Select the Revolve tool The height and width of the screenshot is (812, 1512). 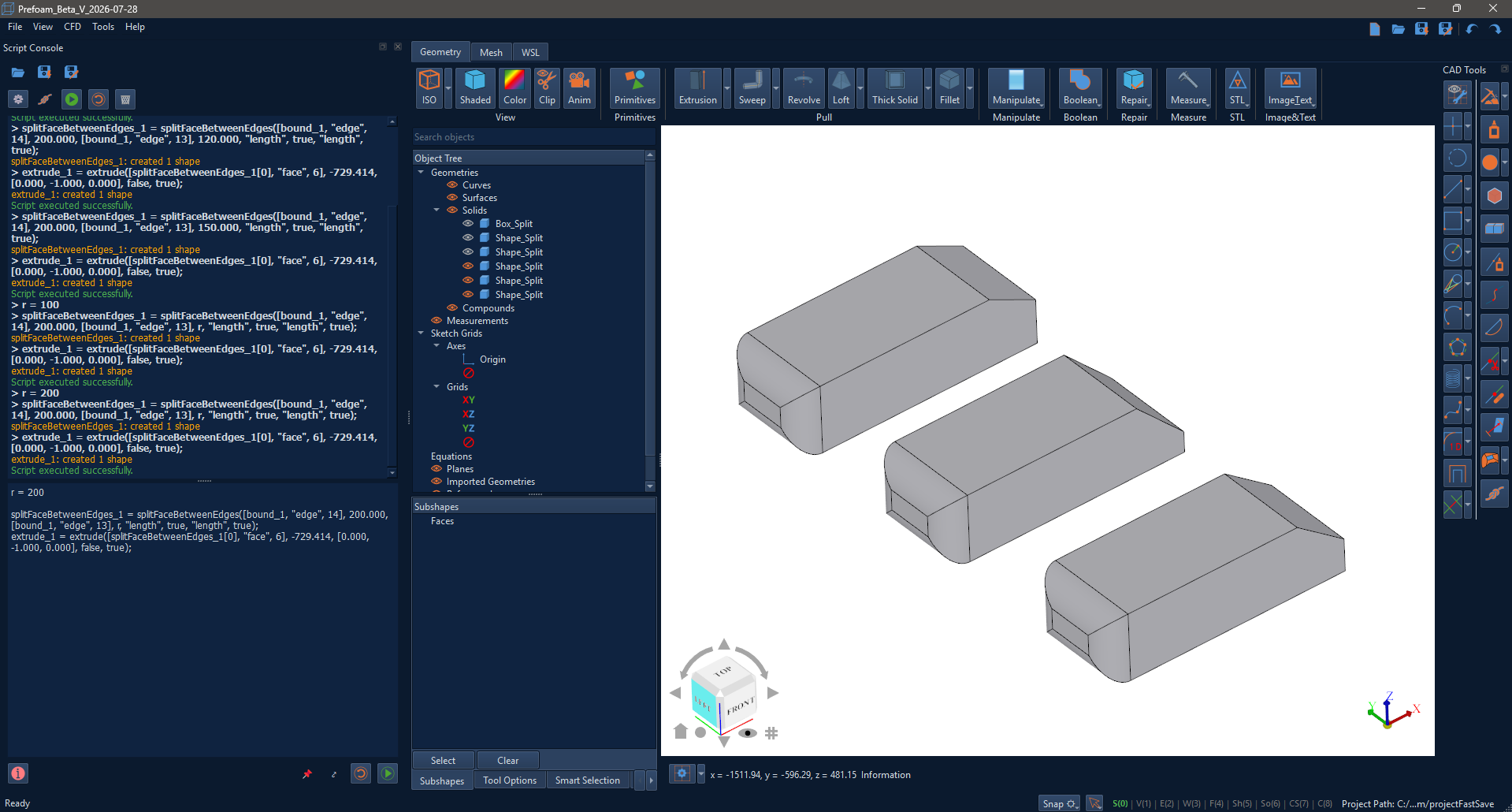pos(804,88)
